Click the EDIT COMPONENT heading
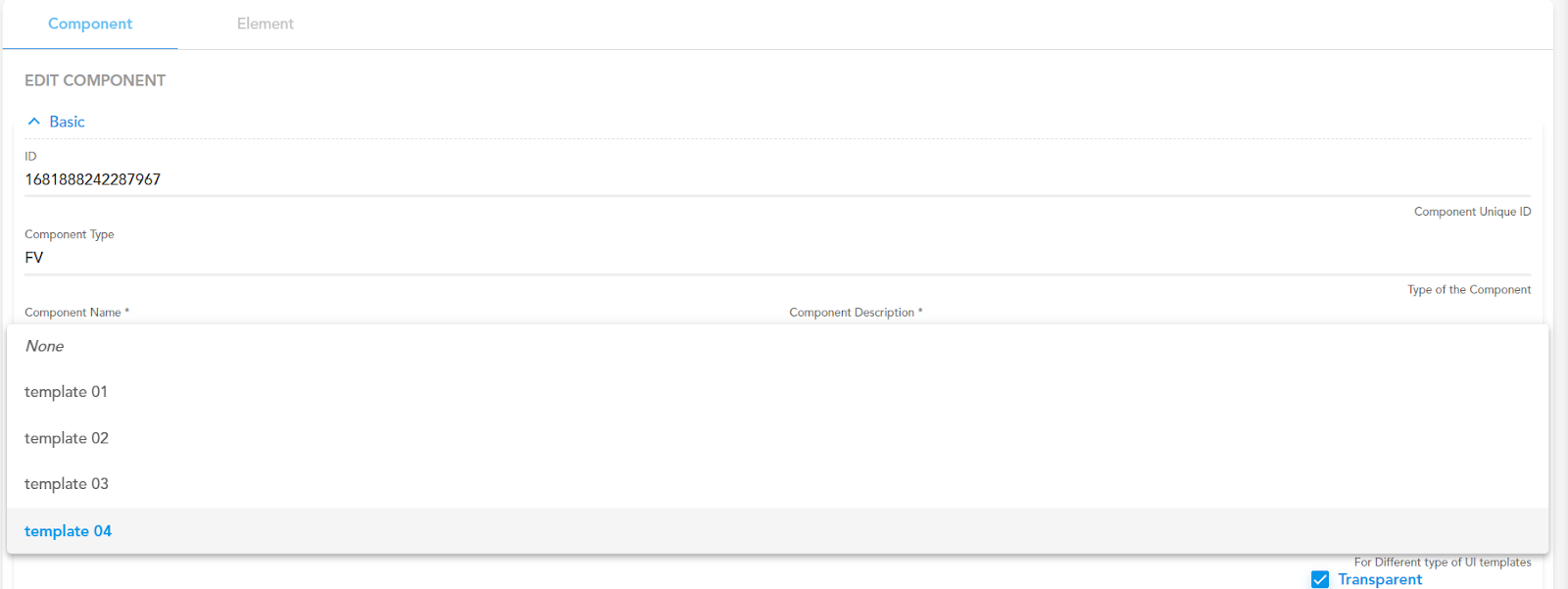This screenshot has width=1568, height=589. (x=95, y=80)
